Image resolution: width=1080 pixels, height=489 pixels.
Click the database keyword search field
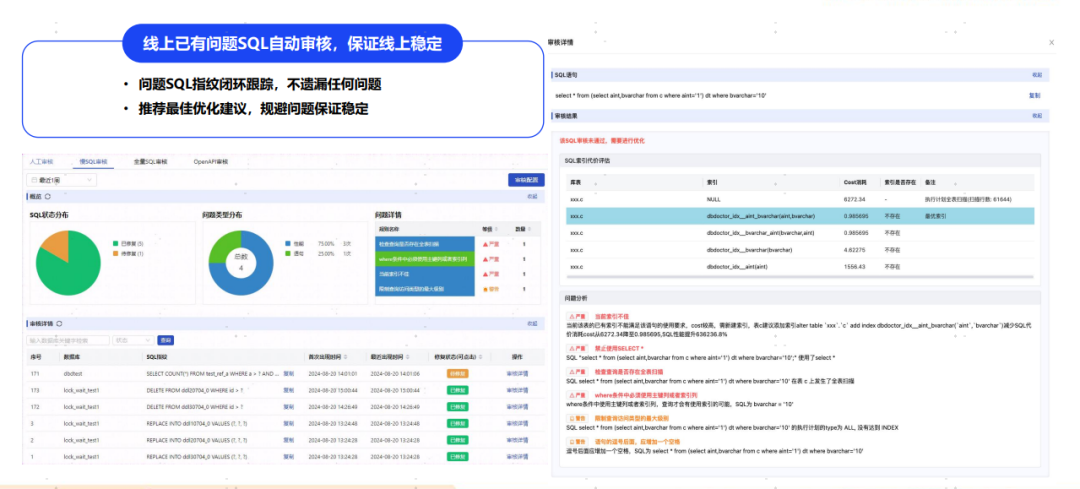click(68, 340)
